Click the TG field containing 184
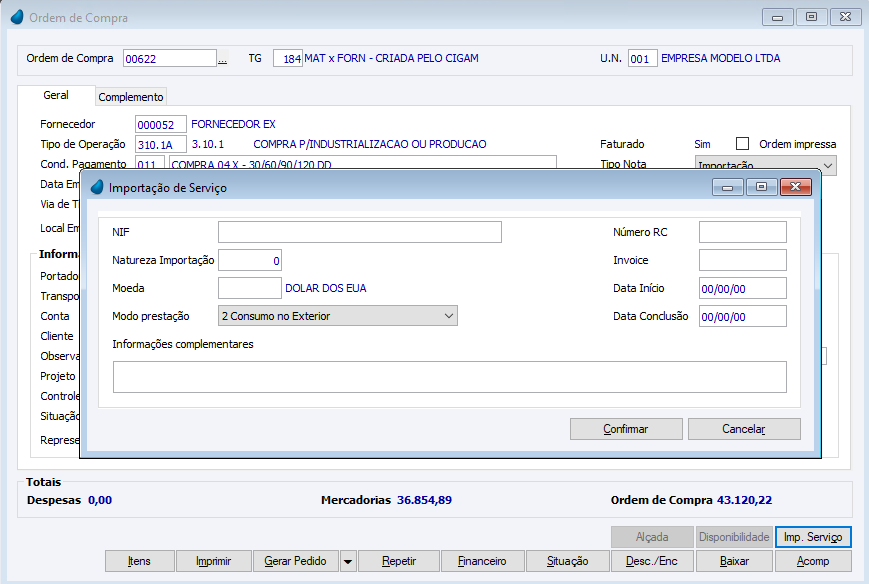 click(288, 58)
